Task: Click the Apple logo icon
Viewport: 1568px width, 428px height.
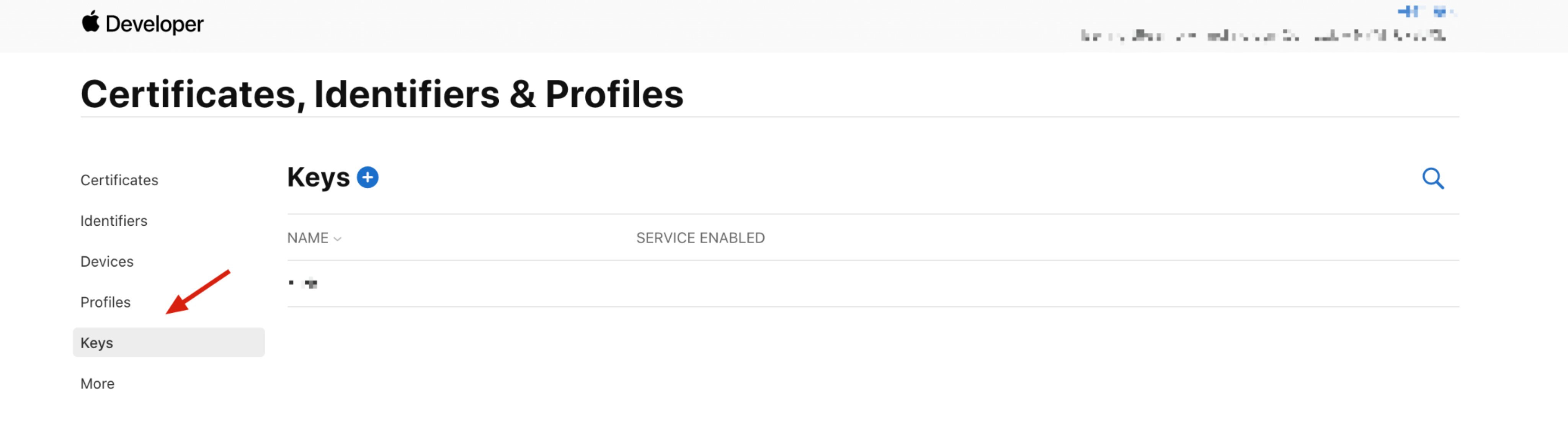Action: click(90, 22)
